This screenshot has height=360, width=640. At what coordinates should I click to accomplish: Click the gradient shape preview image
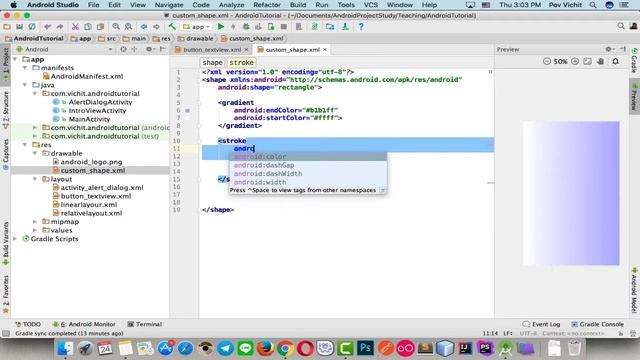(571, 193)
